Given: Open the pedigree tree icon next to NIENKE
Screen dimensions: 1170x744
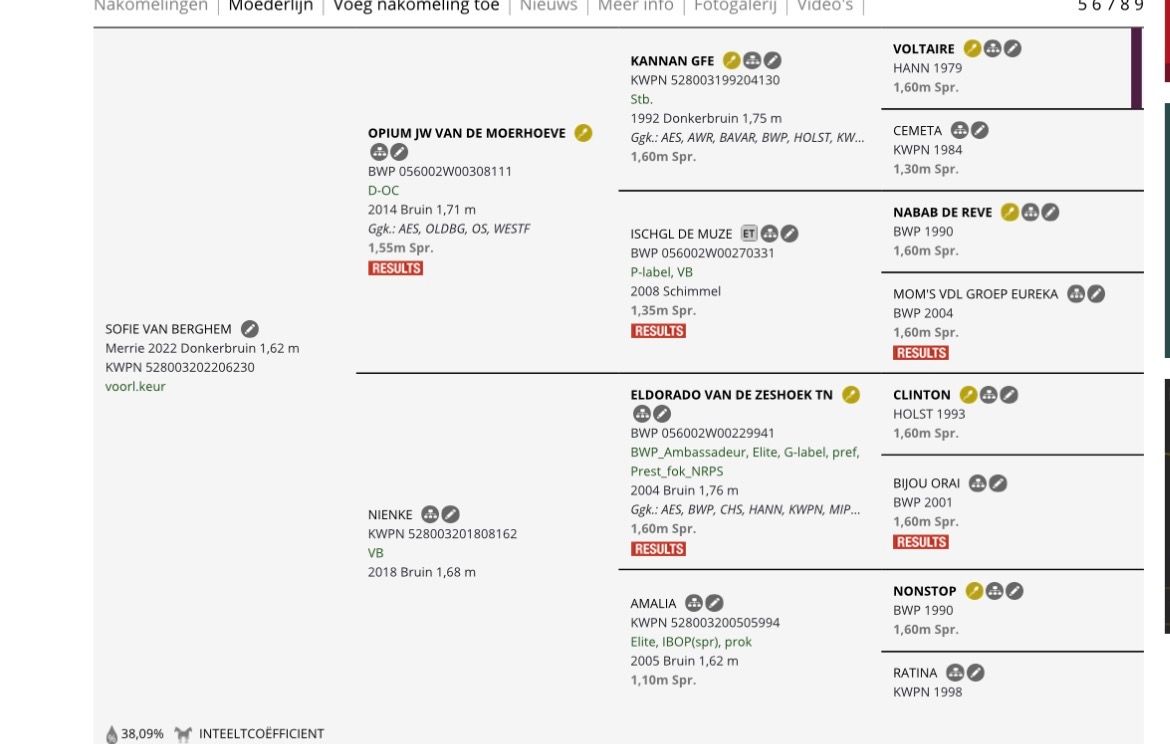Looking at the screenshot, I should click(x=430, y=514).
